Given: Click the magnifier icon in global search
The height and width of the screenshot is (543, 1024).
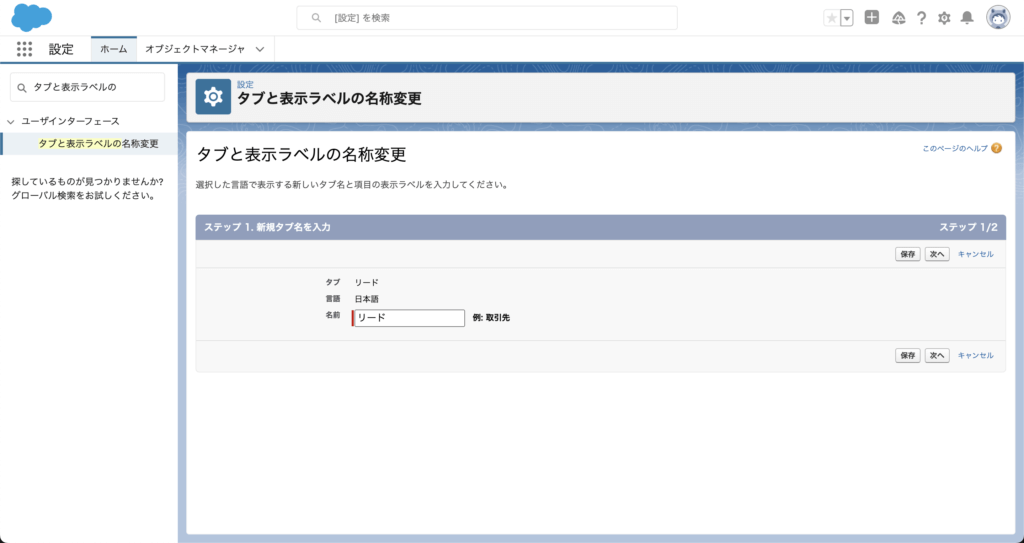Looking at the screenshot, I should click(316, 18).
